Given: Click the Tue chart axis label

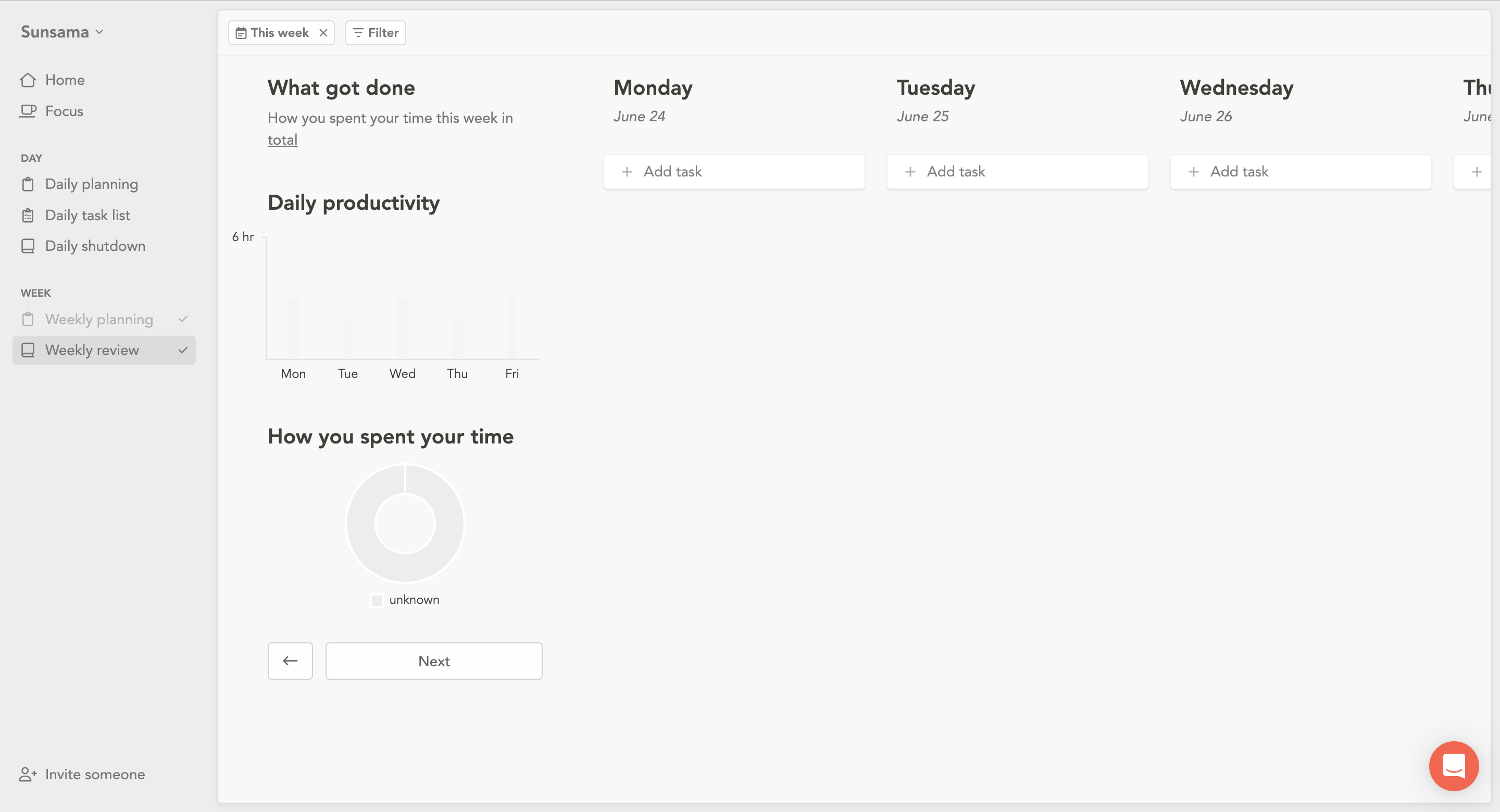Looking at the screenshot, I should point(347,374).
